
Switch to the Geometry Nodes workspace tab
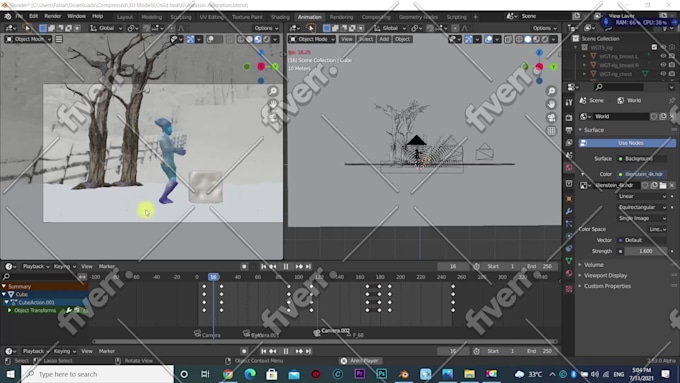click(418, 17)
